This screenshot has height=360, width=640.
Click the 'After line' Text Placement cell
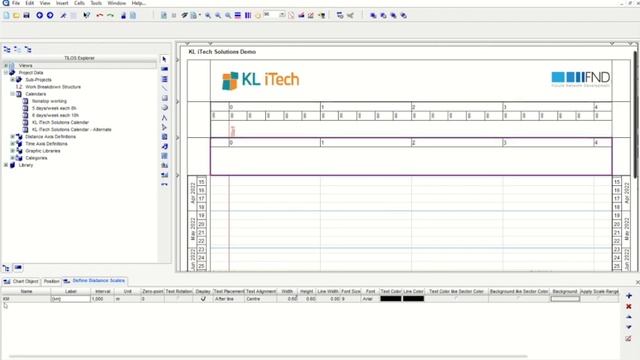(229, 299)
